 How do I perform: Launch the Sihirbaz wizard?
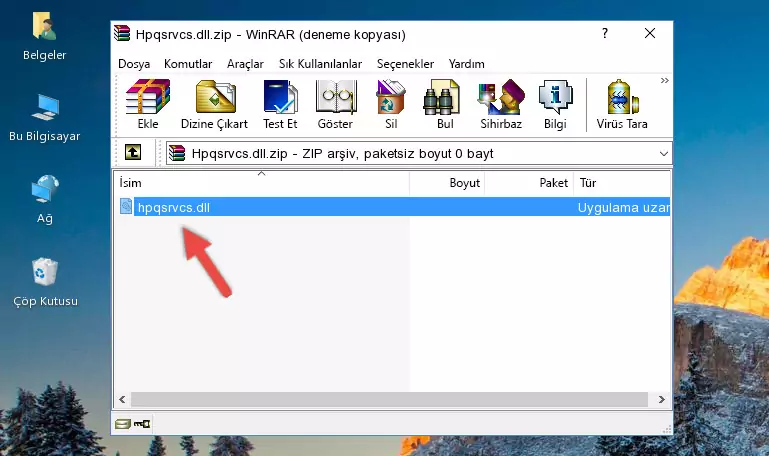501,104
